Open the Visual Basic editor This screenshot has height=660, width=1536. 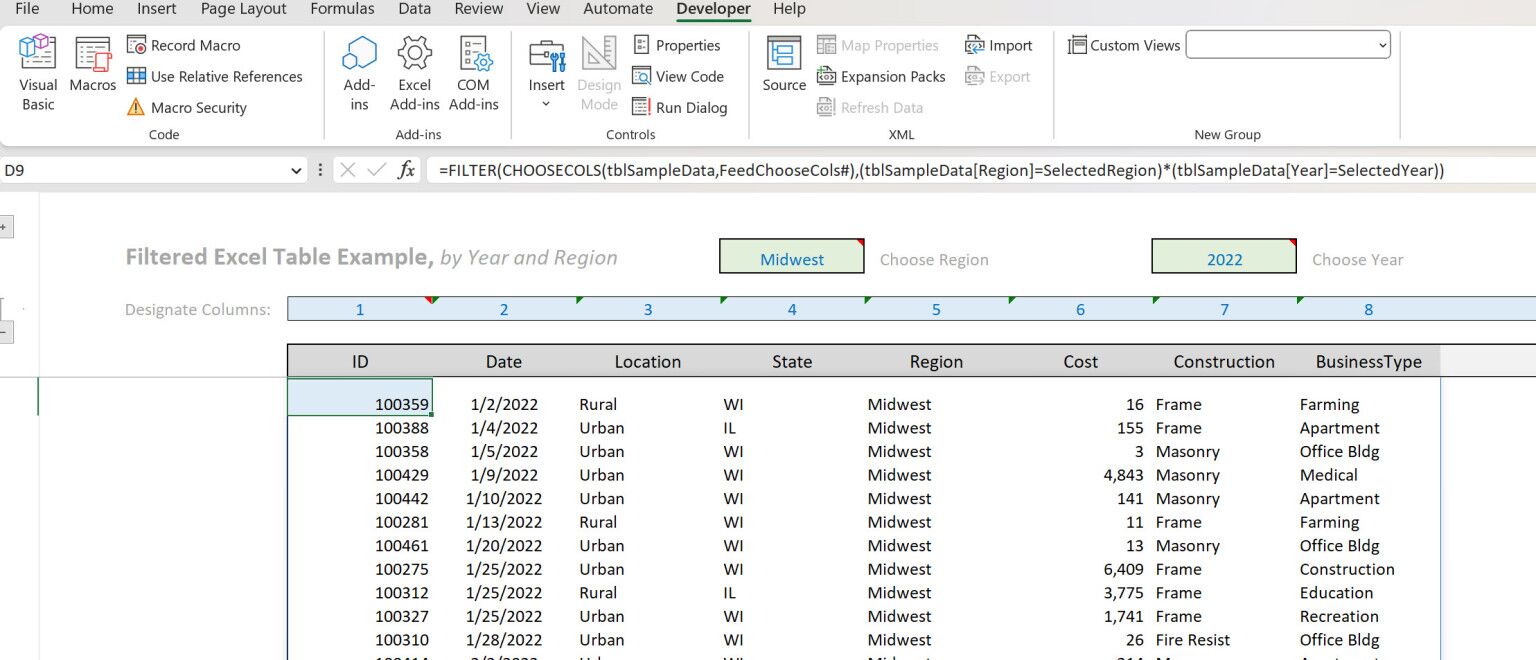point(37,68)
